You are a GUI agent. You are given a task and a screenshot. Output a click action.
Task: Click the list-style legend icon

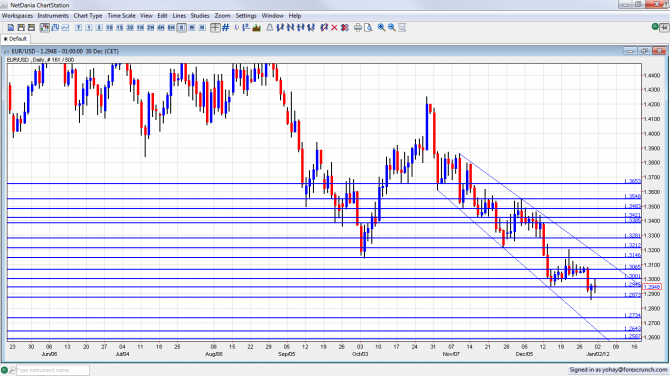pyautogui.click(x=246, y=28)
